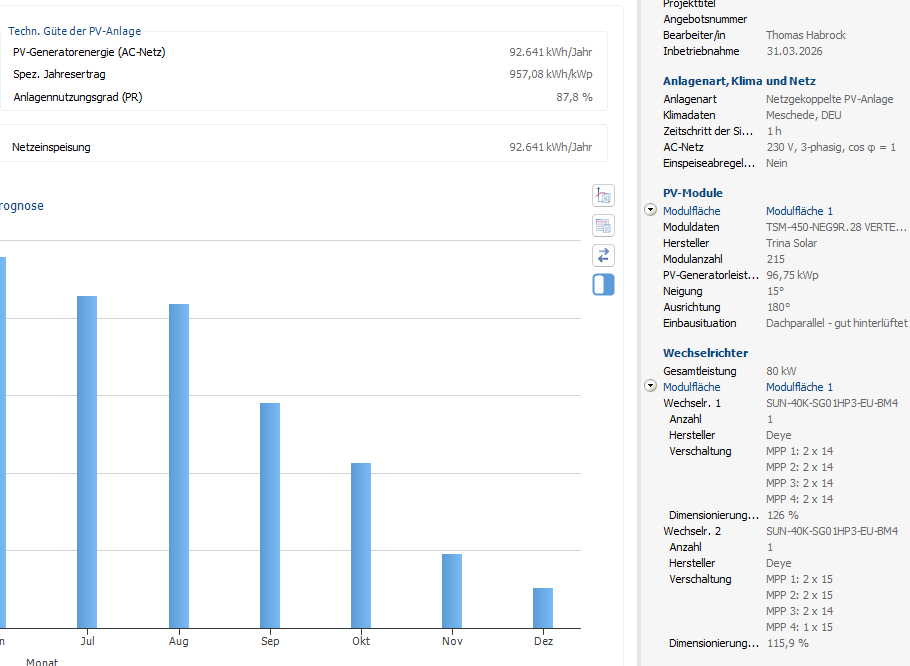Click the Nov bar in chart

tap(452, 590)
